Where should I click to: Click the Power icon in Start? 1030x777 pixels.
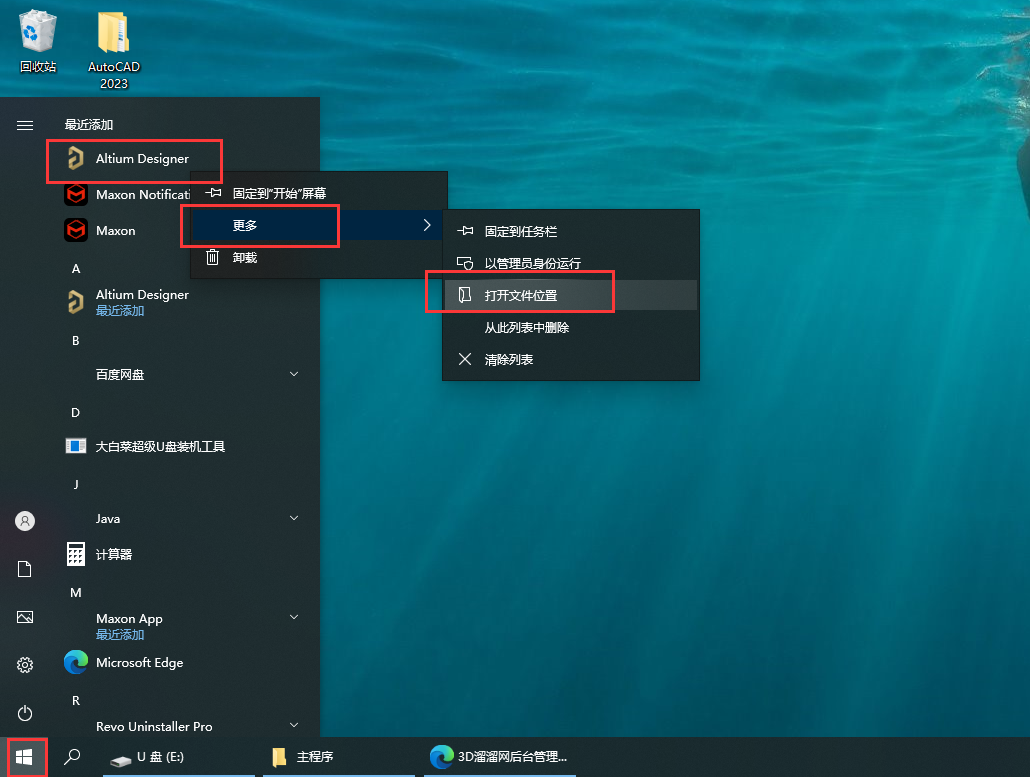coord(25,713)
